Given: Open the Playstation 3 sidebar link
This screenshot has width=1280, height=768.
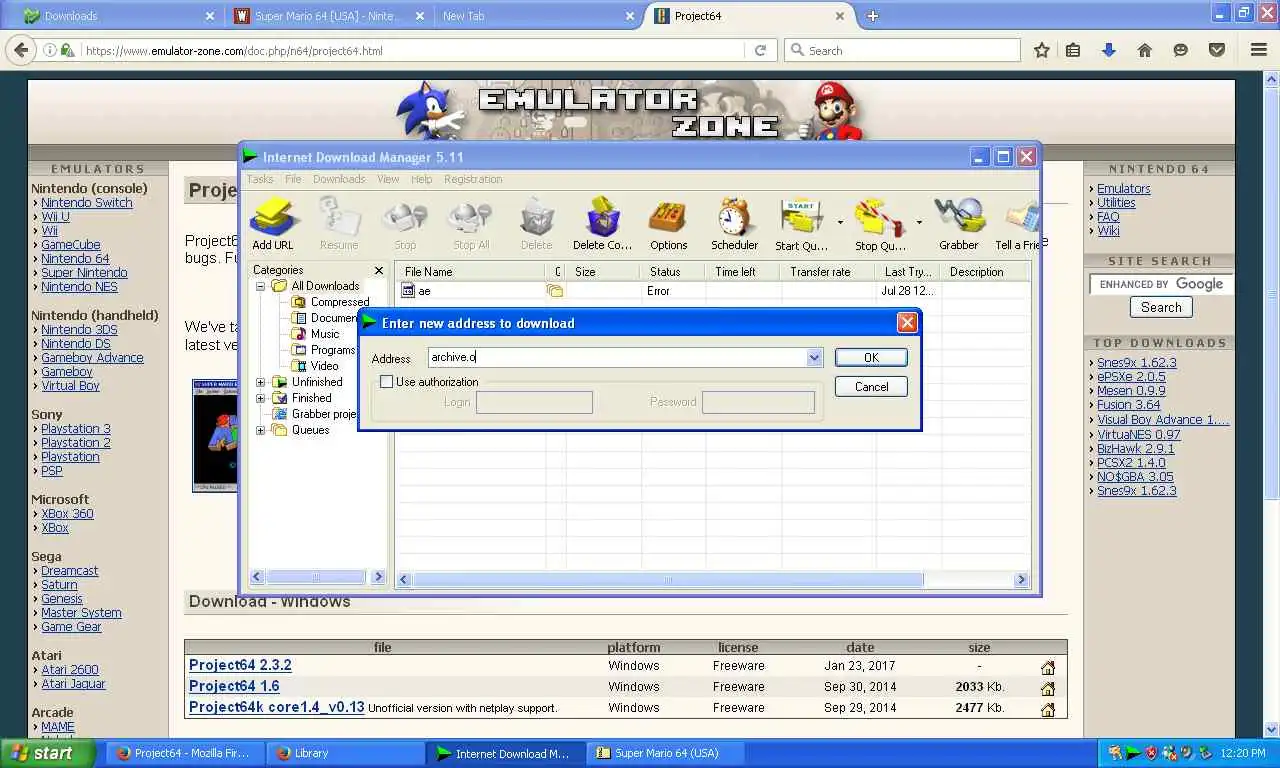Looking at the screenshot, I should coord(76,429).
